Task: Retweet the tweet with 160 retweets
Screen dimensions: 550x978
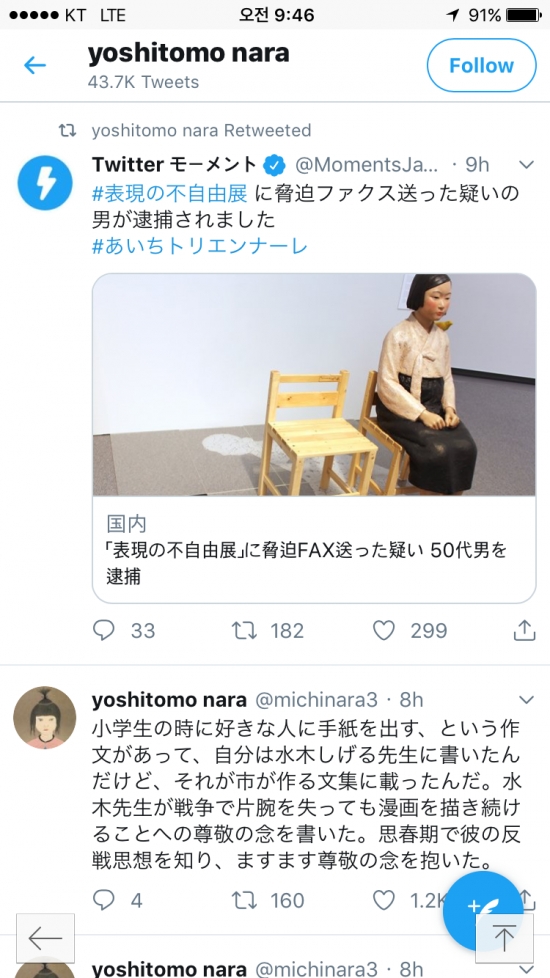Action: click(x=244, y=900)
